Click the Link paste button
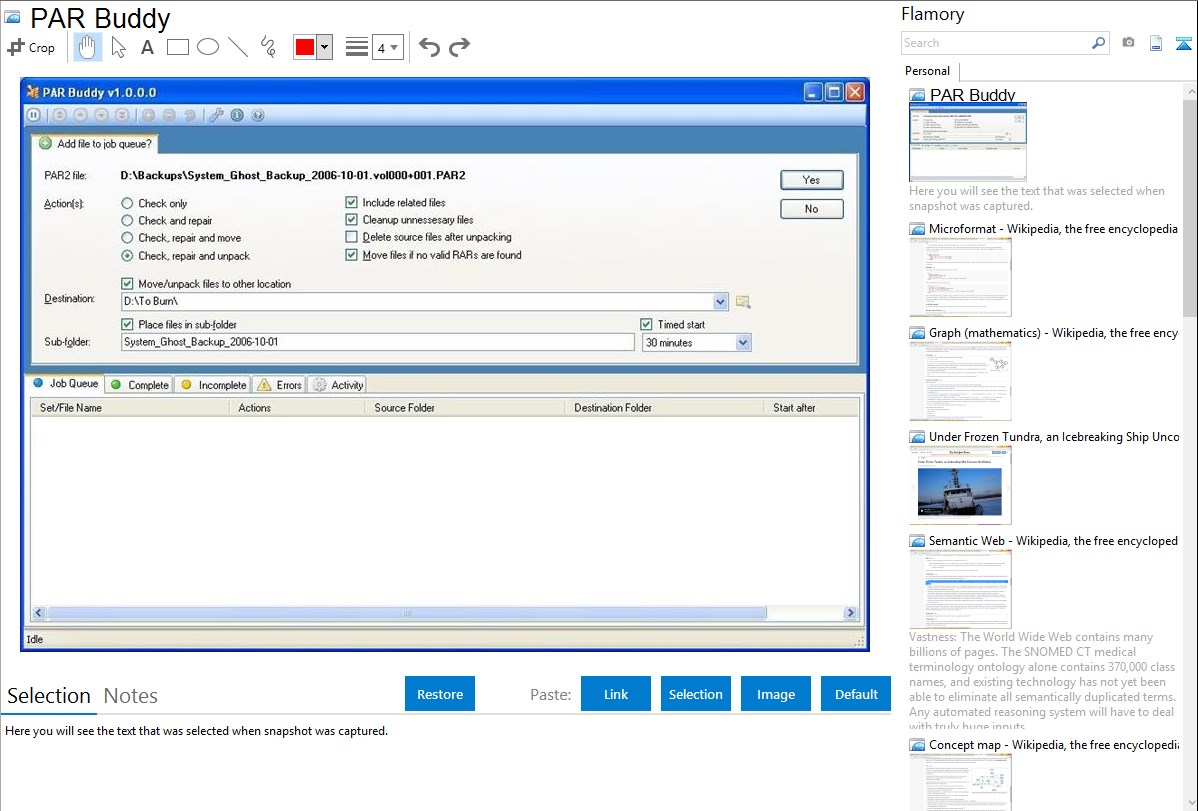This screenshot has width=1198, height=811. pyautogui.click(x=616, y=694)
